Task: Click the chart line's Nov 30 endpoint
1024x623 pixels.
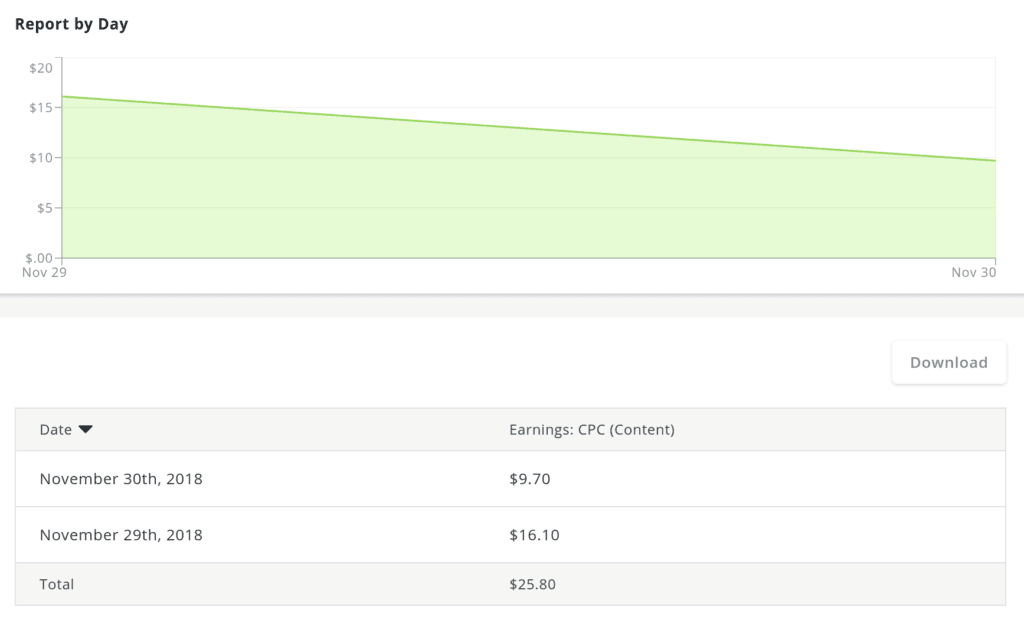Action: coord(994,160)
